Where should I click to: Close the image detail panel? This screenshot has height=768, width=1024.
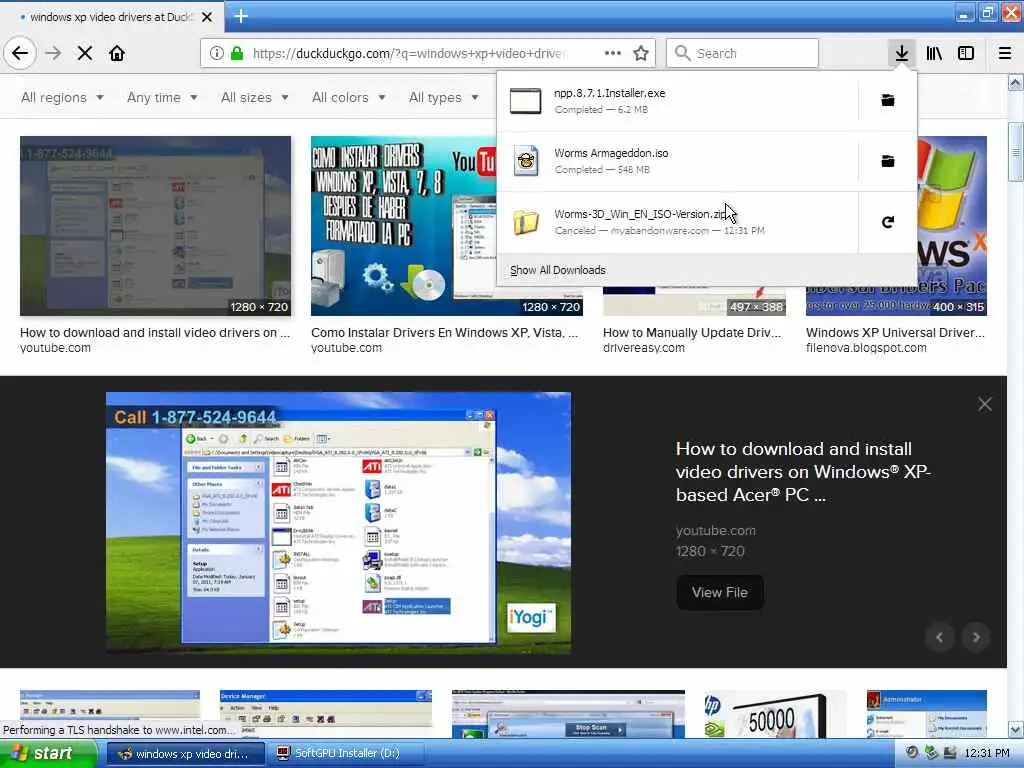(984, 404)
